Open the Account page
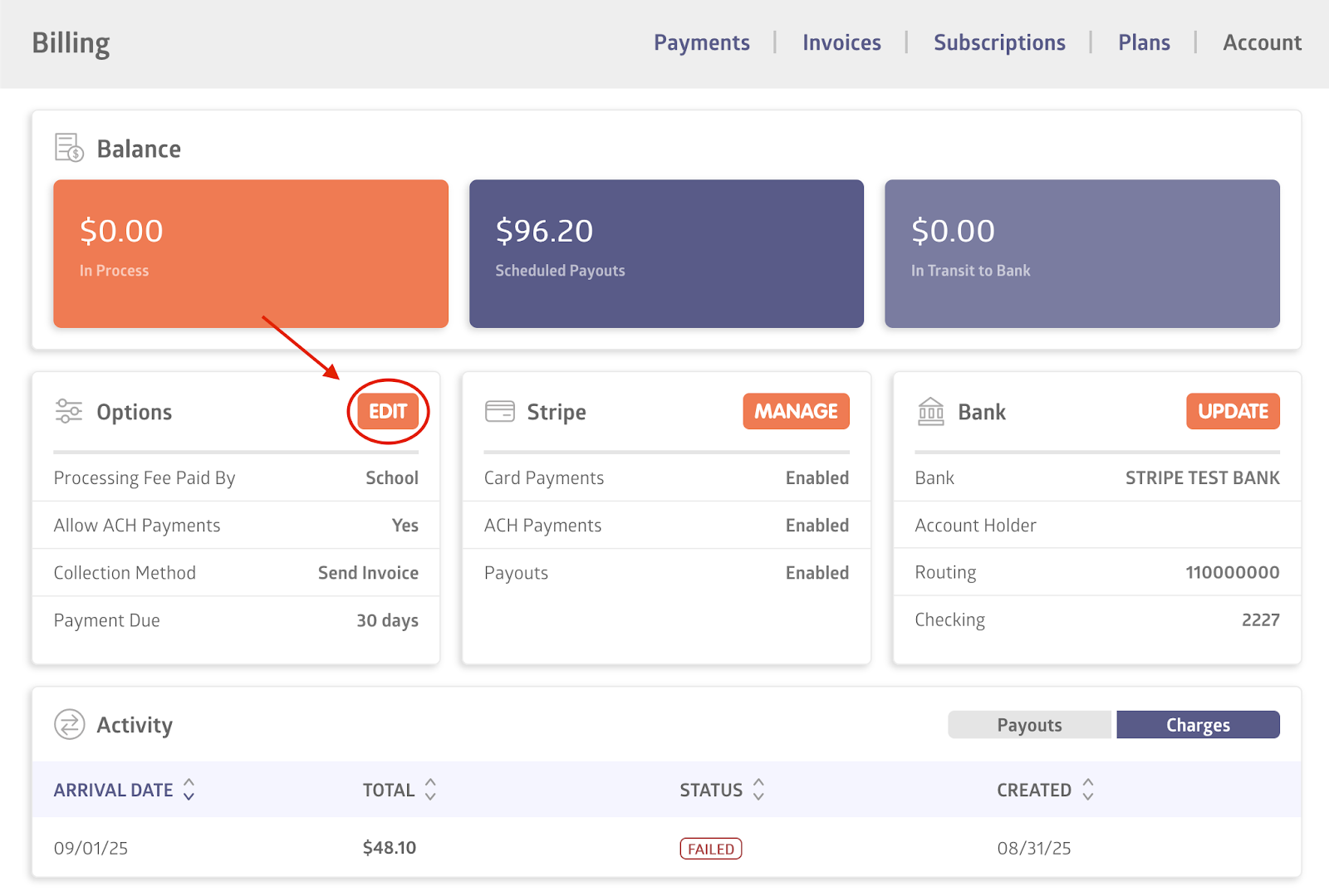This screenshot has width=1329, height=896. point(1262,42)
